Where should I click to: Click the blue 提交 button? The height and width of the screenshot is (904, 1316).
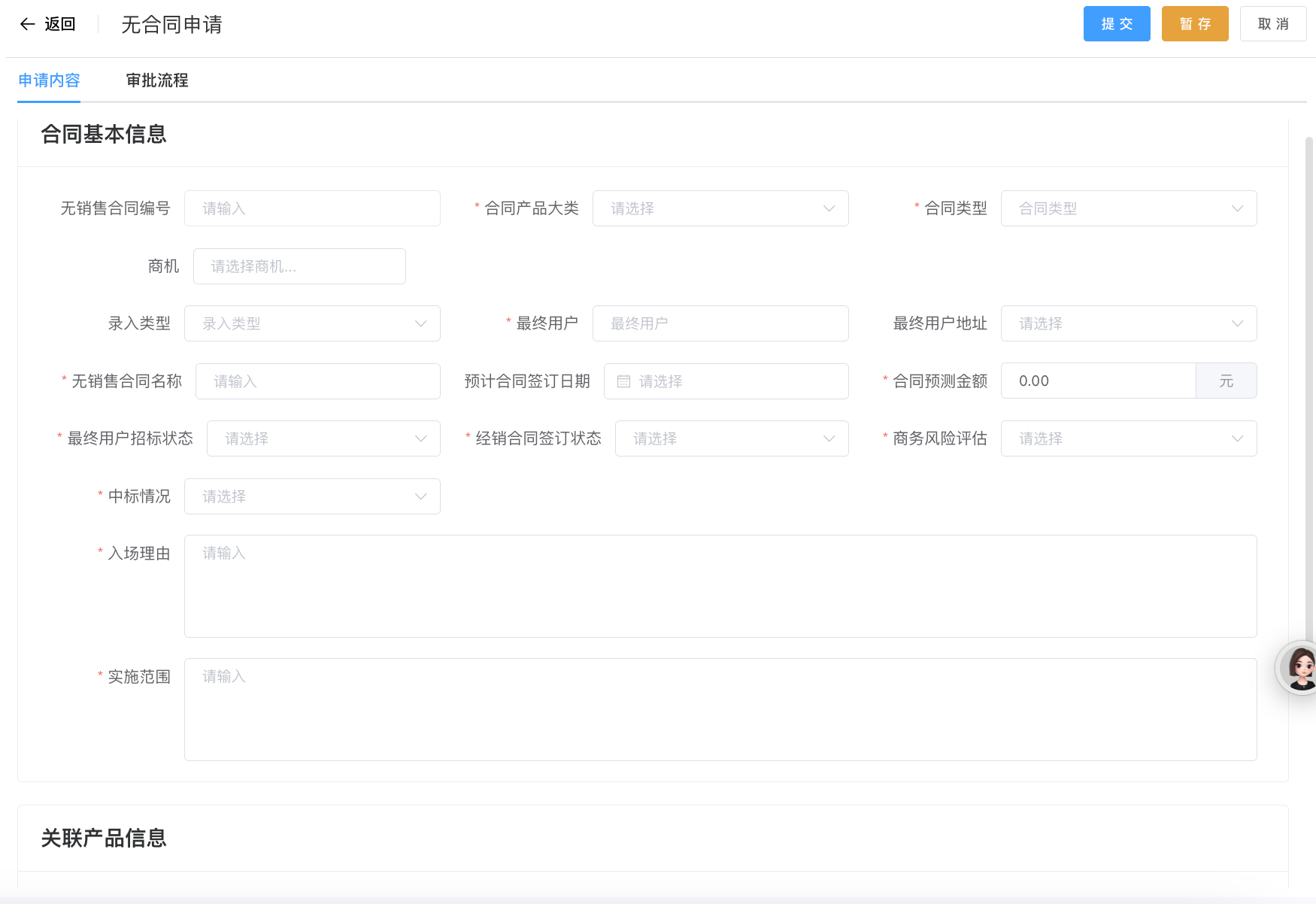1116,24
